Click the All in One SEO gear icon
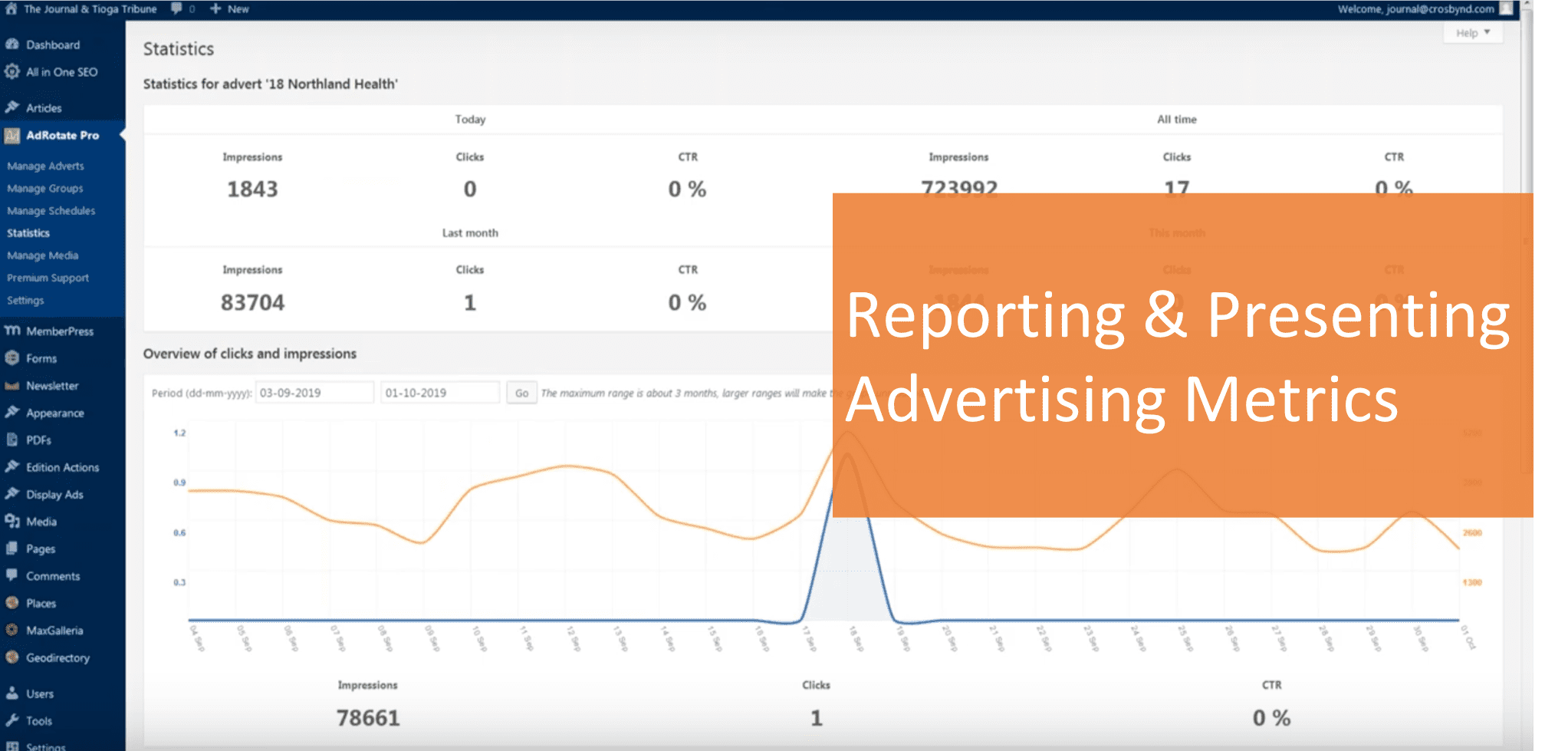 point(12,71)
